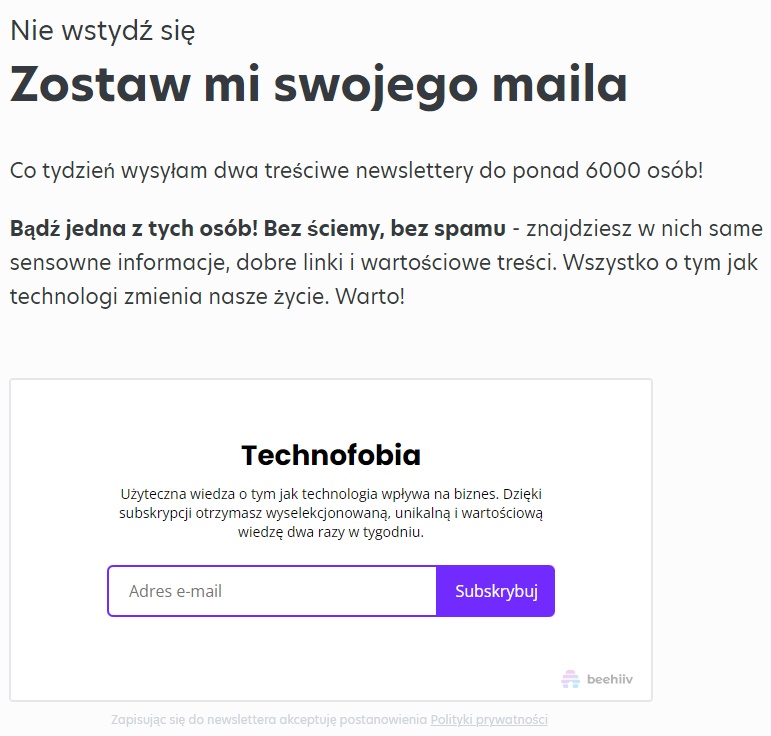
Task: Open the beehiiv text link
Action: 610,679
